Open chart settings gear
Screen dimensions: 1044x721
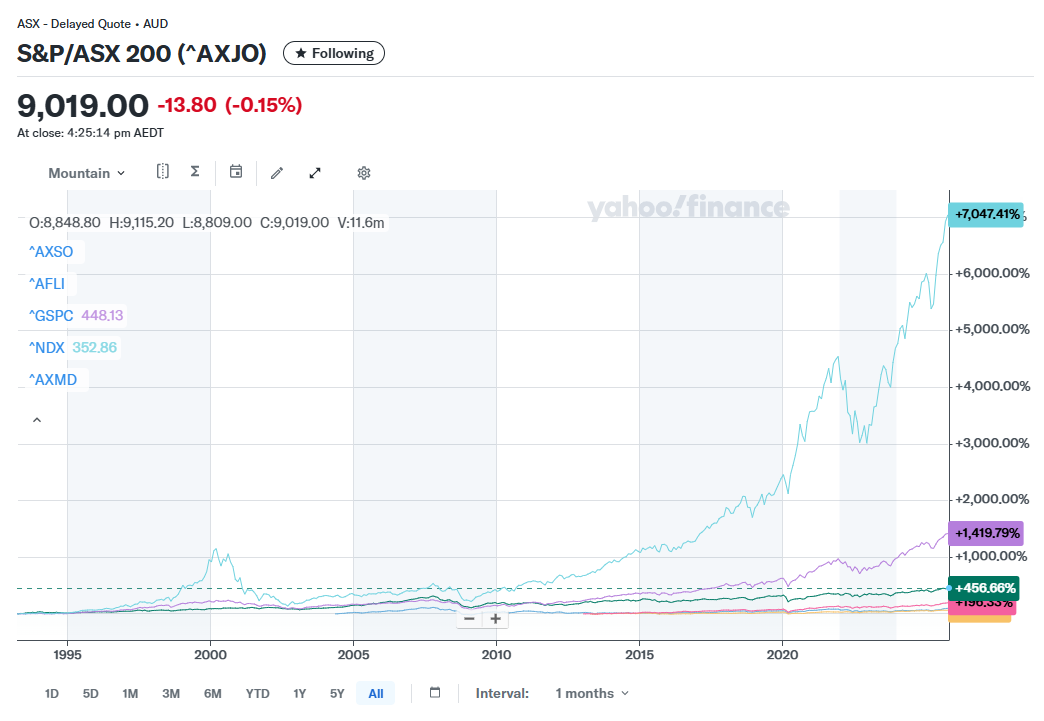coord(364,173)
